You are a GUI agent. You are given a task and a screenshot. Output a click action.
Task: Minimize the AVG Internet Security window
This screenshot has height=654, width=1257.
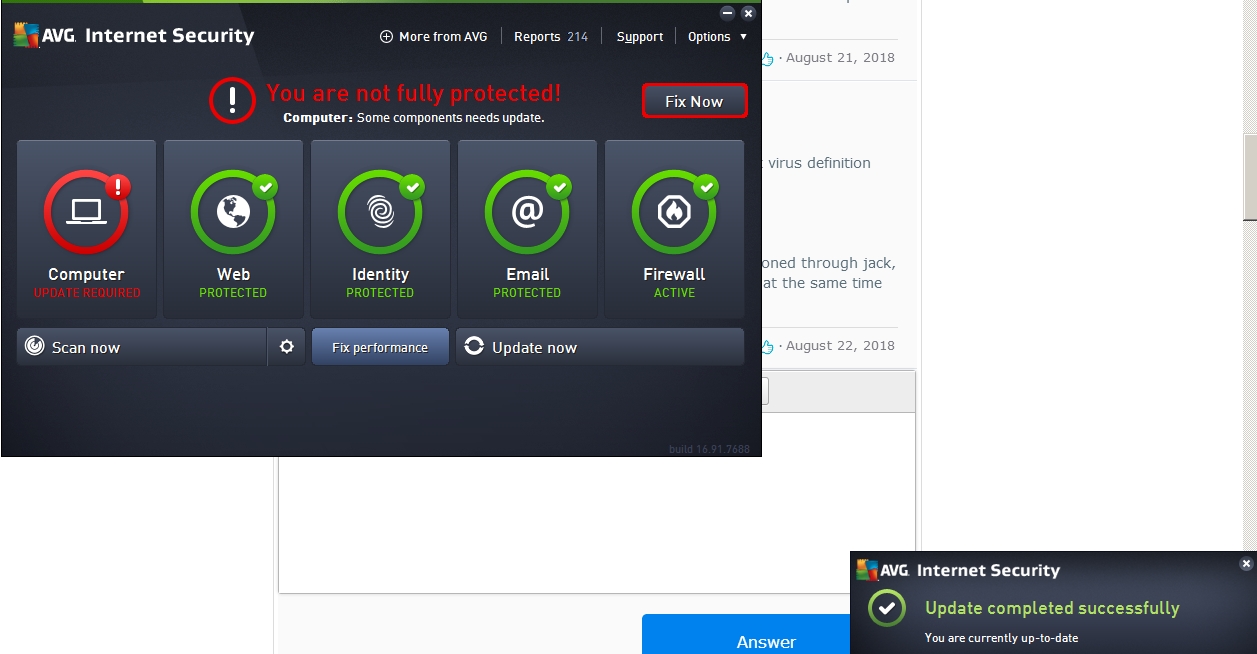(x=727, y=13)
